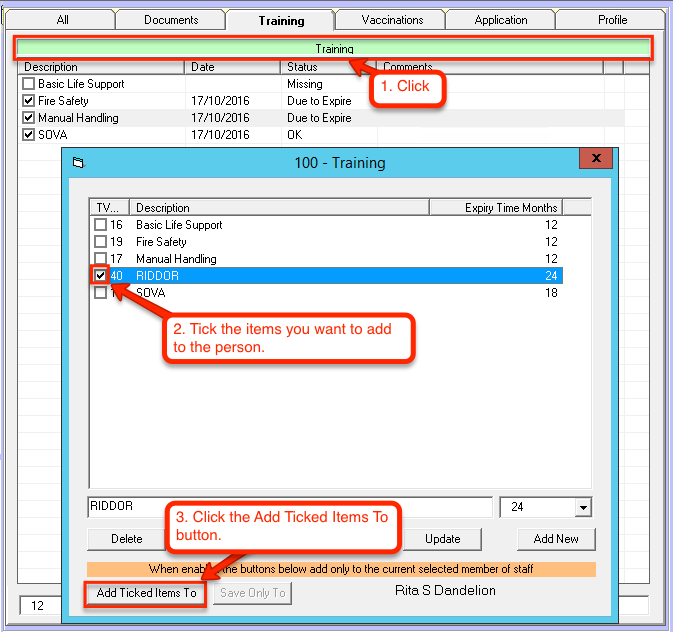Tick Manual Handling checkbox in dialog list
This screenshot has width=673, height=632.
pyautogui.click(x=100, y=259)
